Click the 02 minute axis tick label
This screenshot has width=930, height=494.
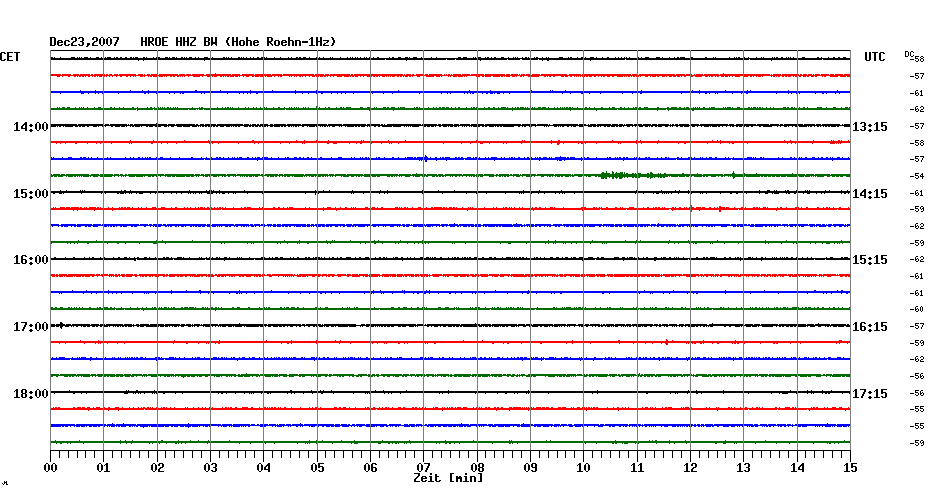pos(157,467)
